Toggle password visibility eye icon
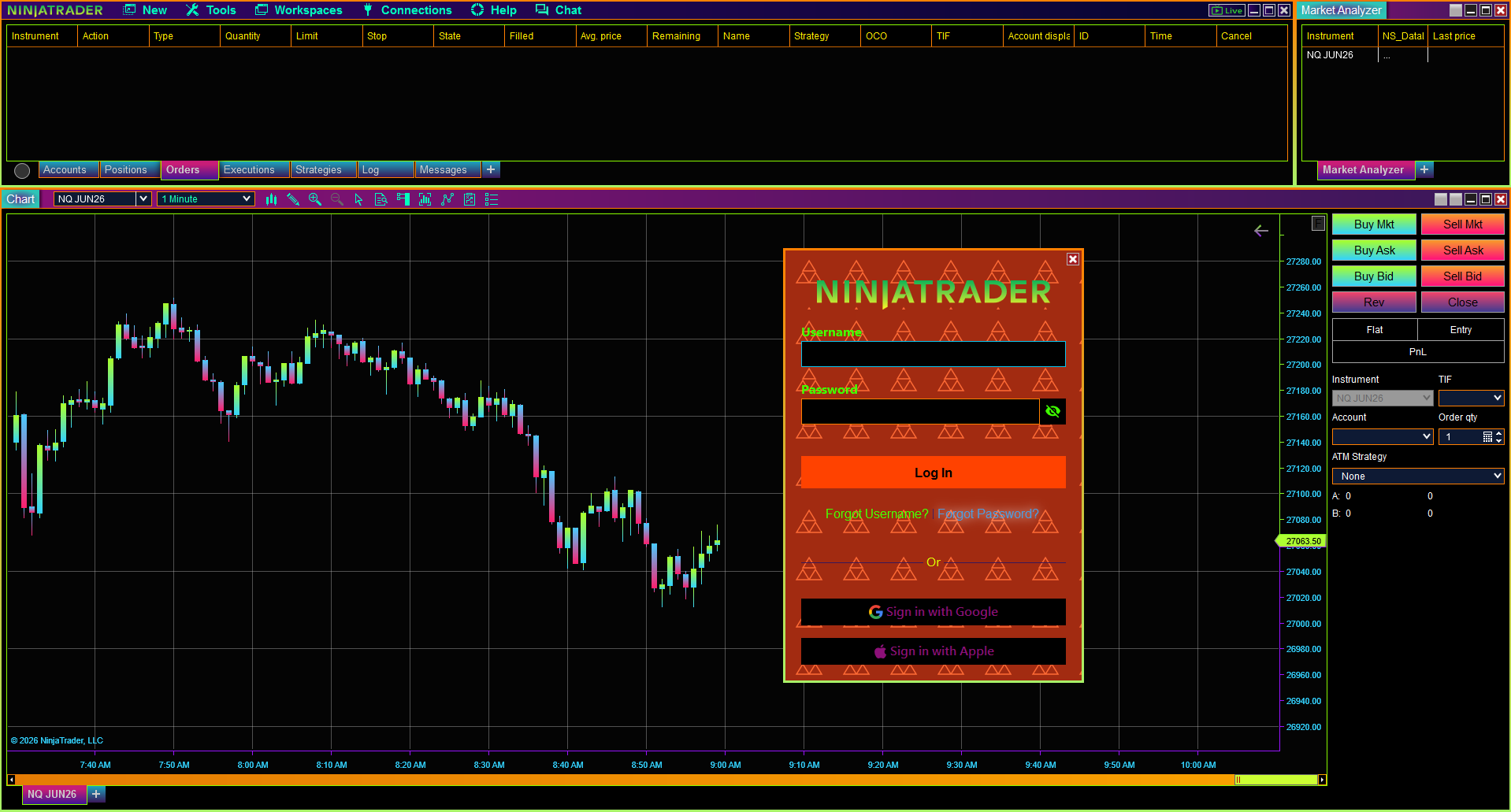1511x812 pixels. click(x=1053, y=411)
